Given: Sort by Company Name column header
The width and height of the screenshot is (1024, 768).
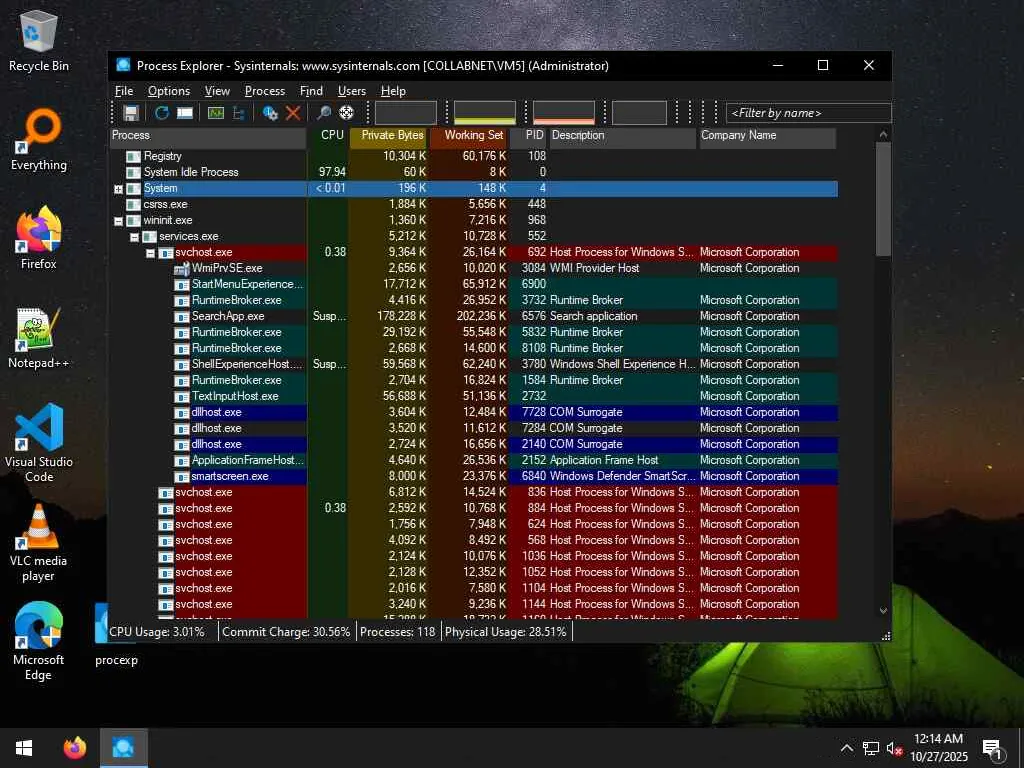Looking at the screenshot, I should coord(767,136).
